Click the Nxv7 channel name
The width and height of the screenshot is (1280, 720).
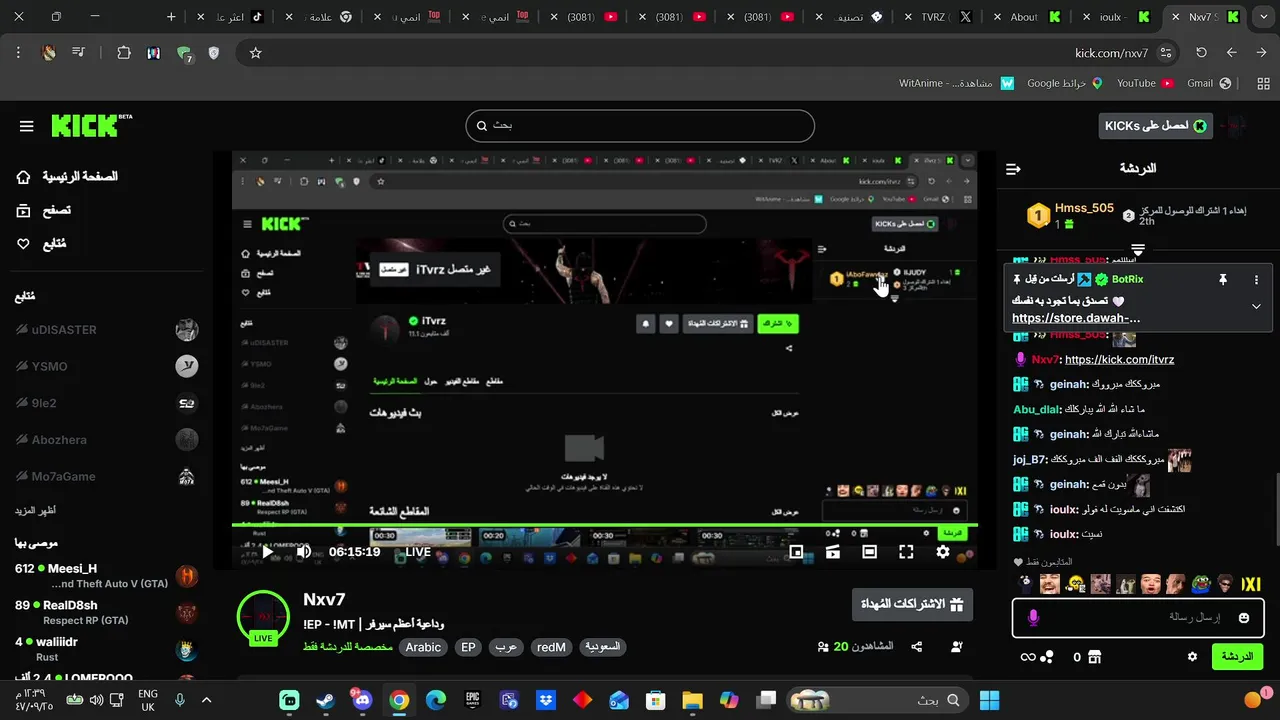click(x=324, y=599)
